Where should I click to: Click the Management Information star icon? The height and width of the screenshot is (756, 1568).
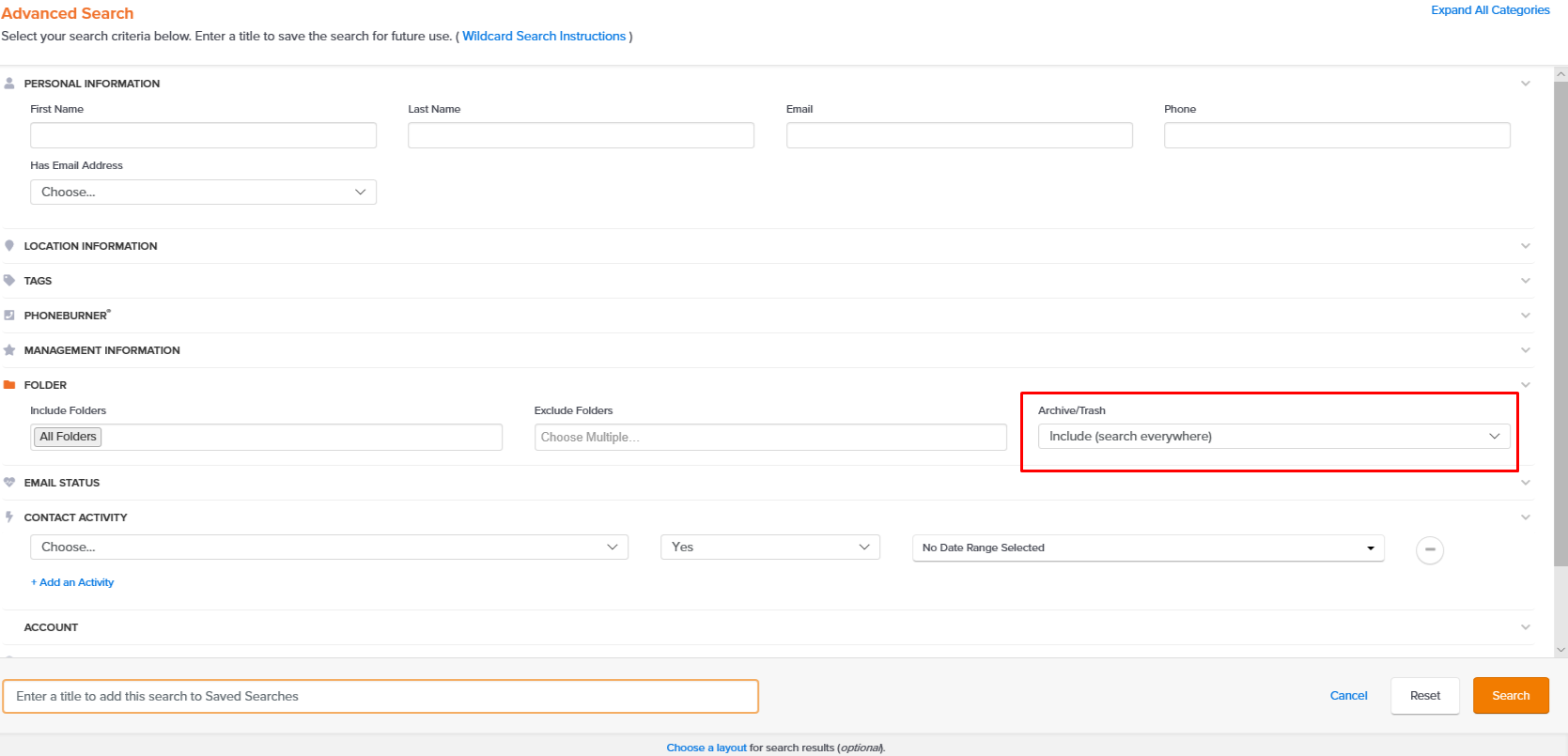pos(9,350)
